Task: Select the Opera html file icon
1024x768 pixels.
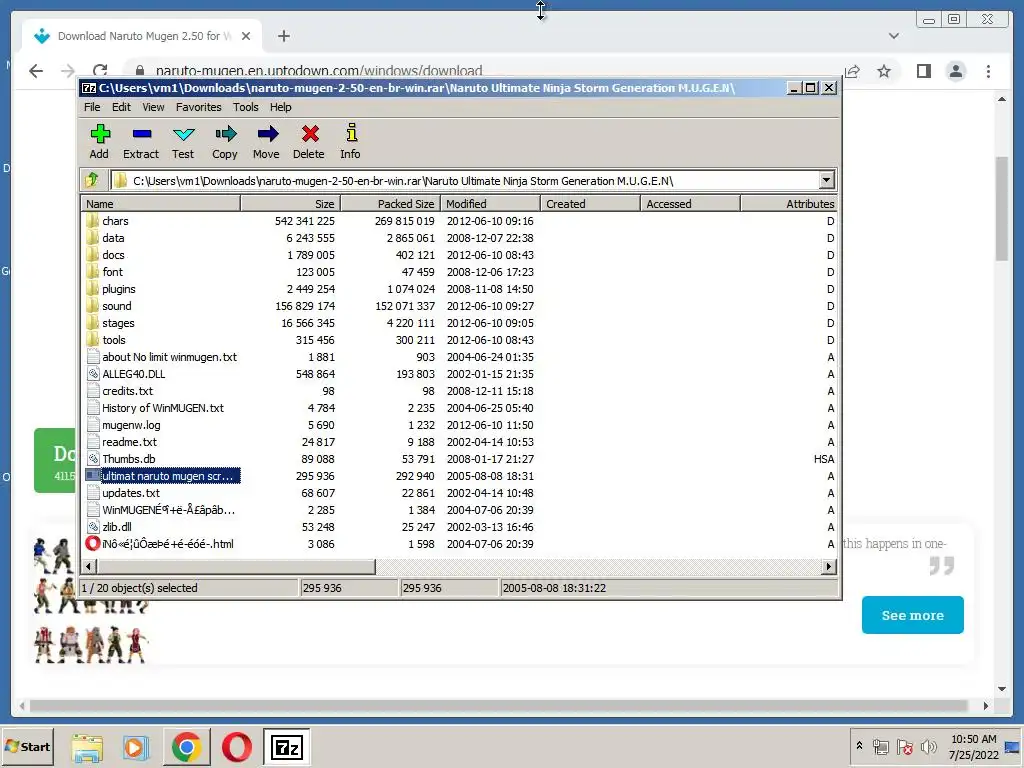Action: [x=93, y=543]
